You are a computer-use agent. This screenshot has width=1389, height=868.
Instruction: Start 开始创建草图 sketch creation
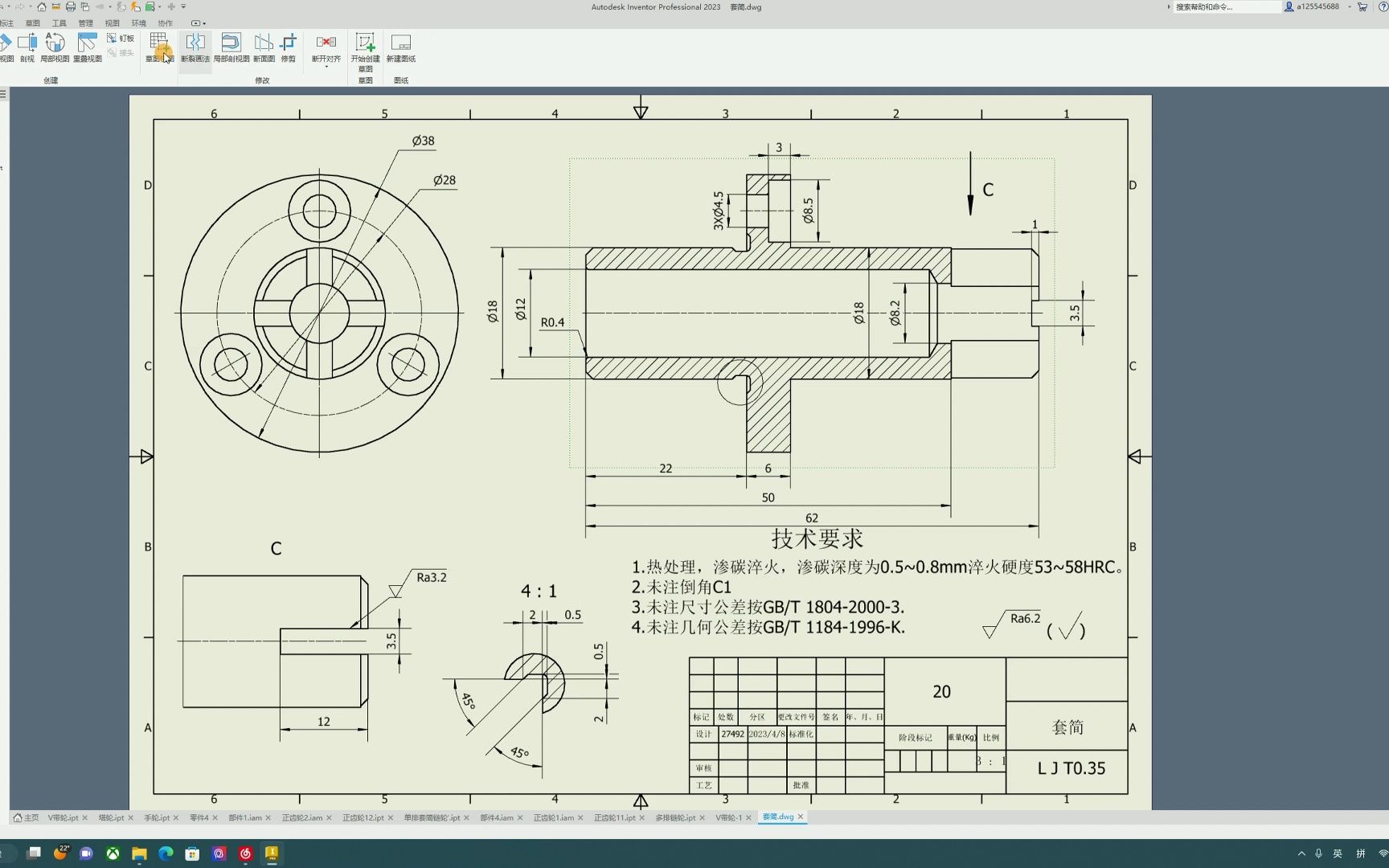click(x=365, y=52)
